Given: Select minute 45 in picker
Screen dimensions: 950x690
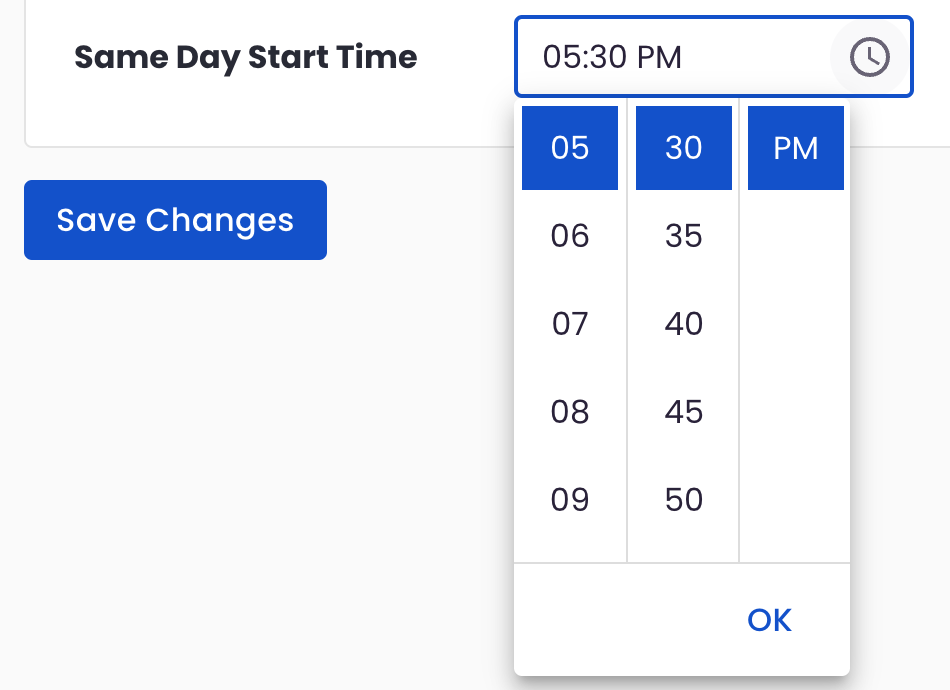Looking at the screenshot, I should click(x=683, y=412).
